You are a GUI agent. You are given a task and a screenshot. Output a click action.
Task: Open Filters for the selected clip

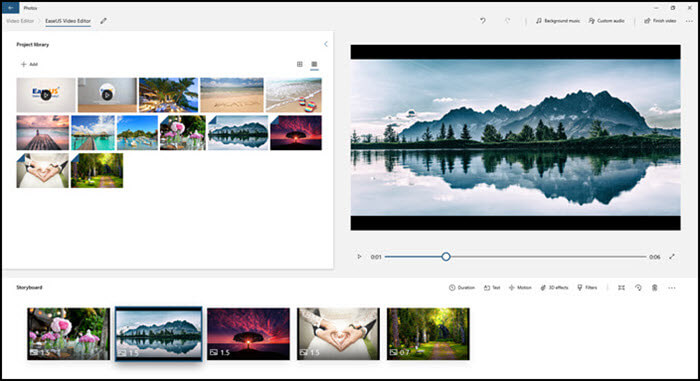tap(587, 288)
